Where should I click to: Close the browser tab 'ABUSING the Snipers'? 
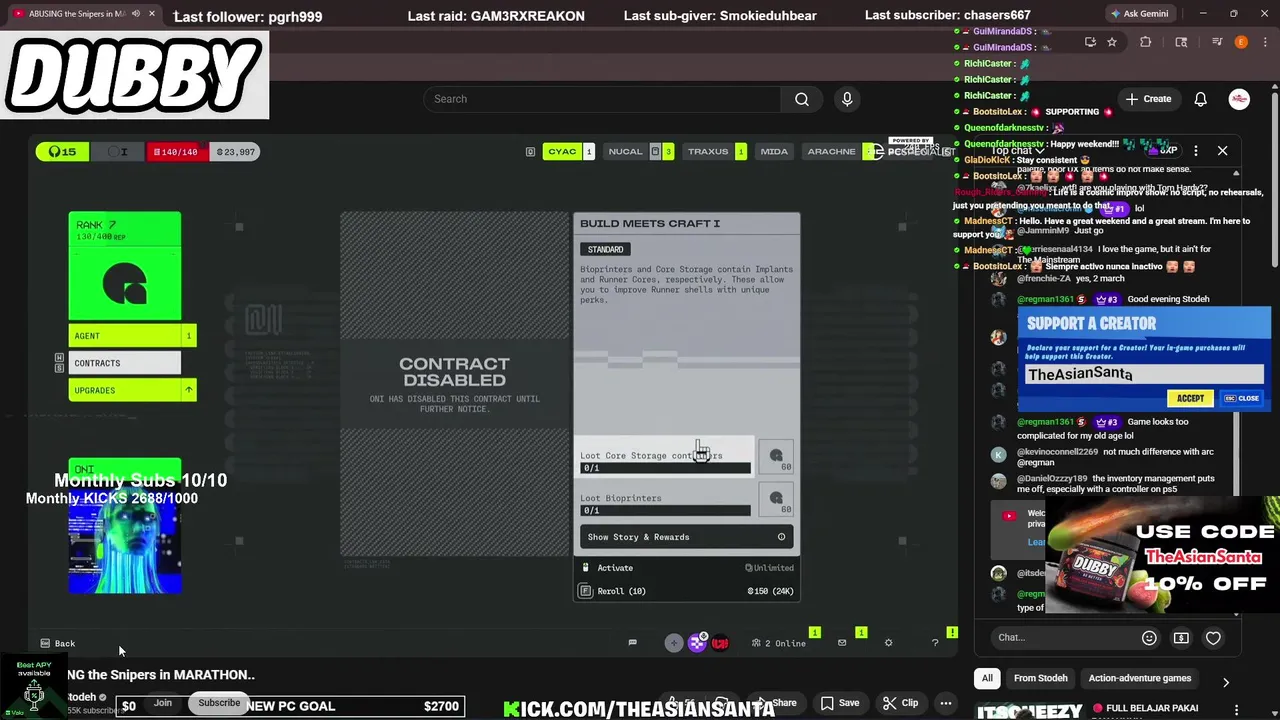[151, 14]
